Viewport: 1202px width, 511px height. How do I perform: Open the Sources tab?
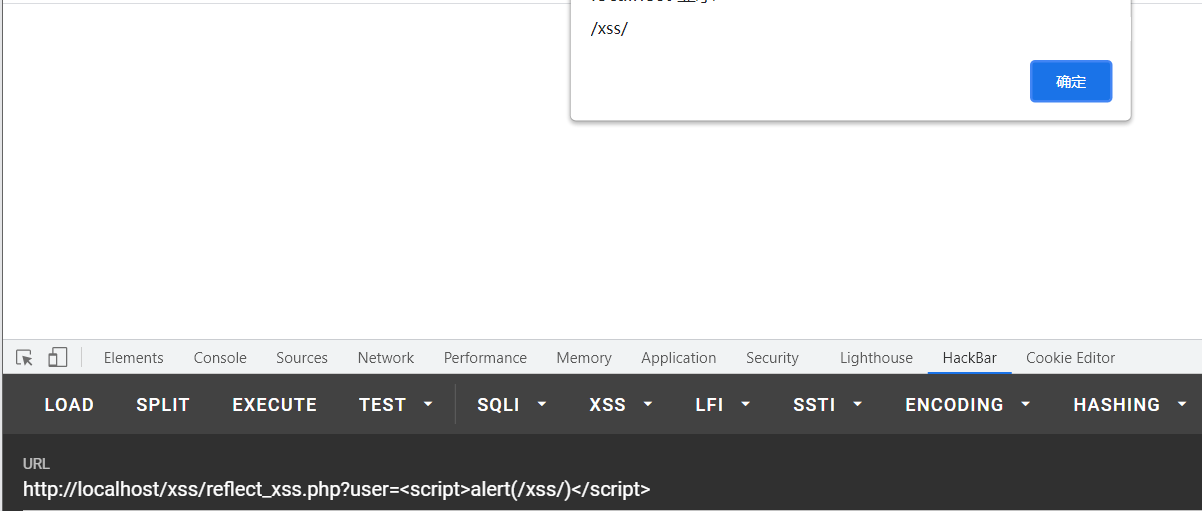tap(302, 357)
